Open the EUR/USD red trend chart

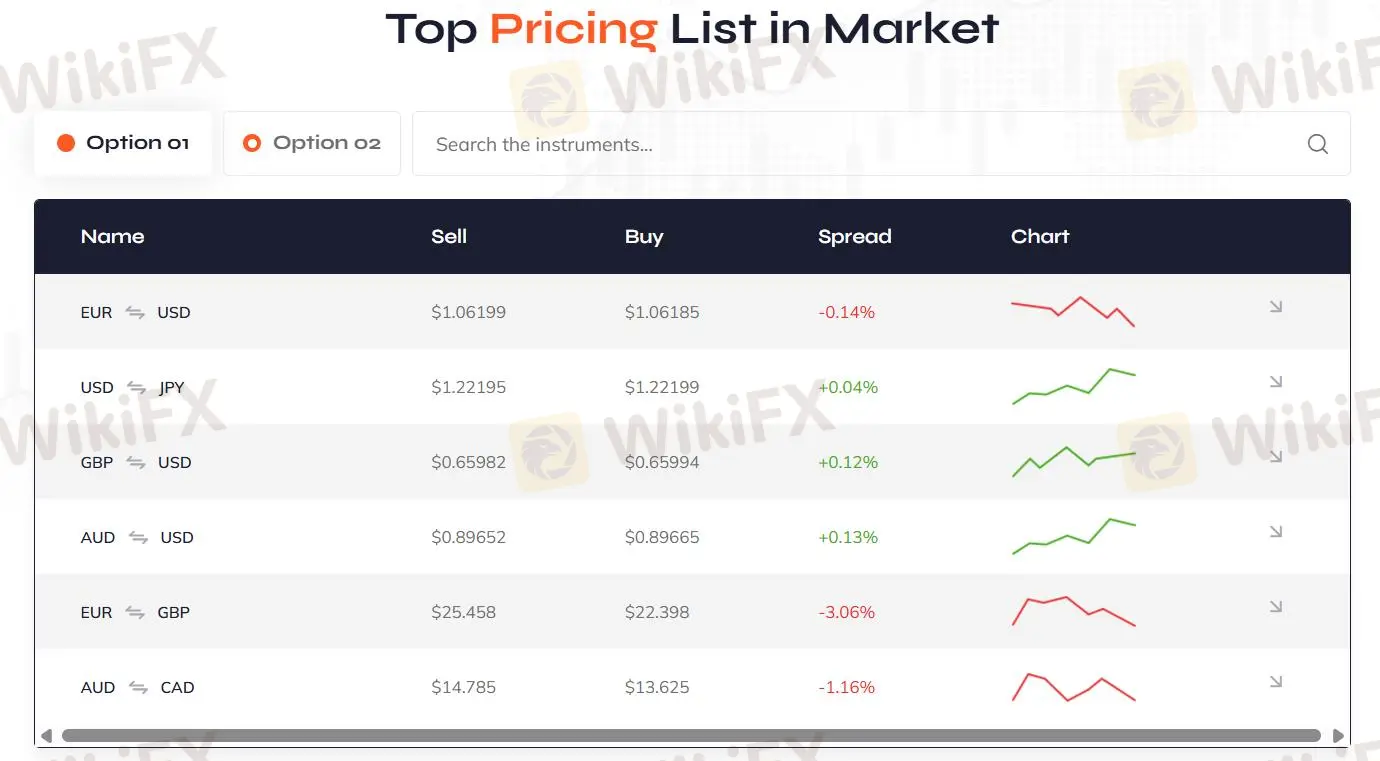(x=1073, y=311)
